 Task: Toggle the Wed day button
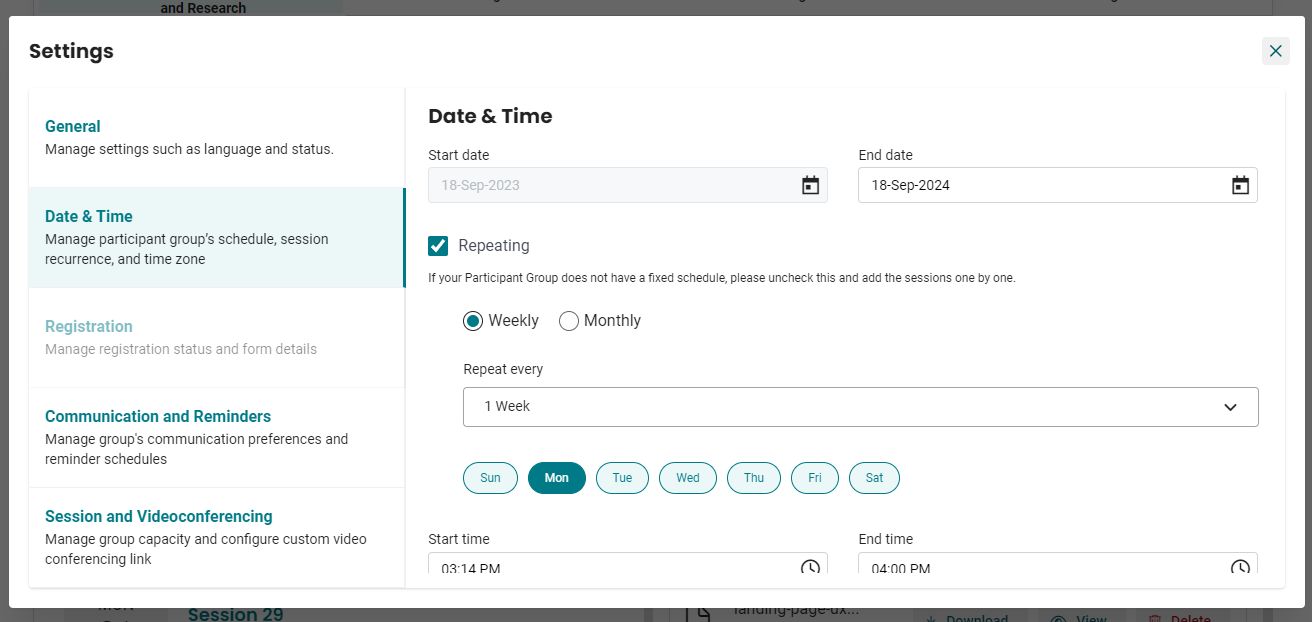tap(688, 478)
